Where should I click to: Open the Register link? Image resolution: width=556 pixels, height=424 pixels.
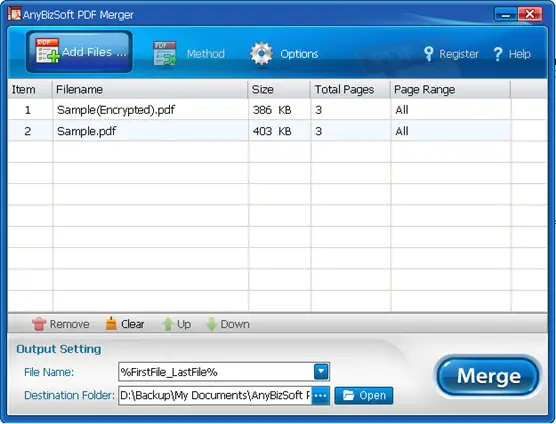pyautogui.click(x=458, y=54)
